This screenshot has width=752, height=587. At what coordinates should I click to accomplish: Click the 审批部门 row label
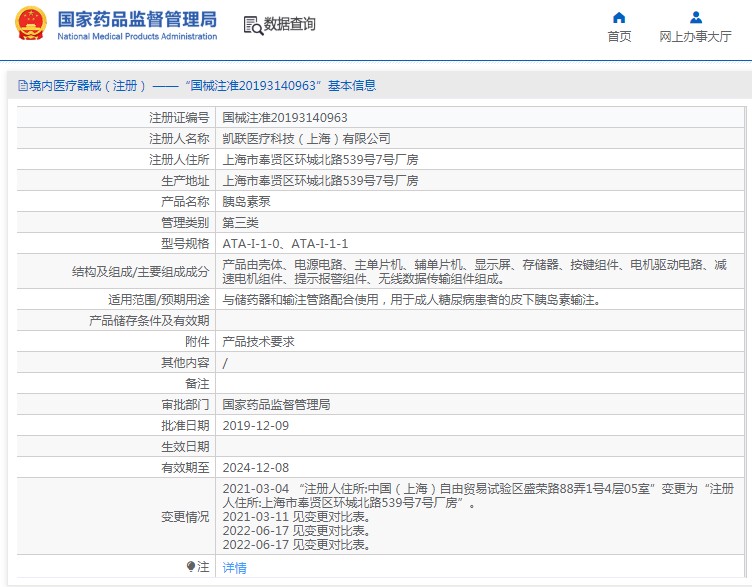point(185,405)
